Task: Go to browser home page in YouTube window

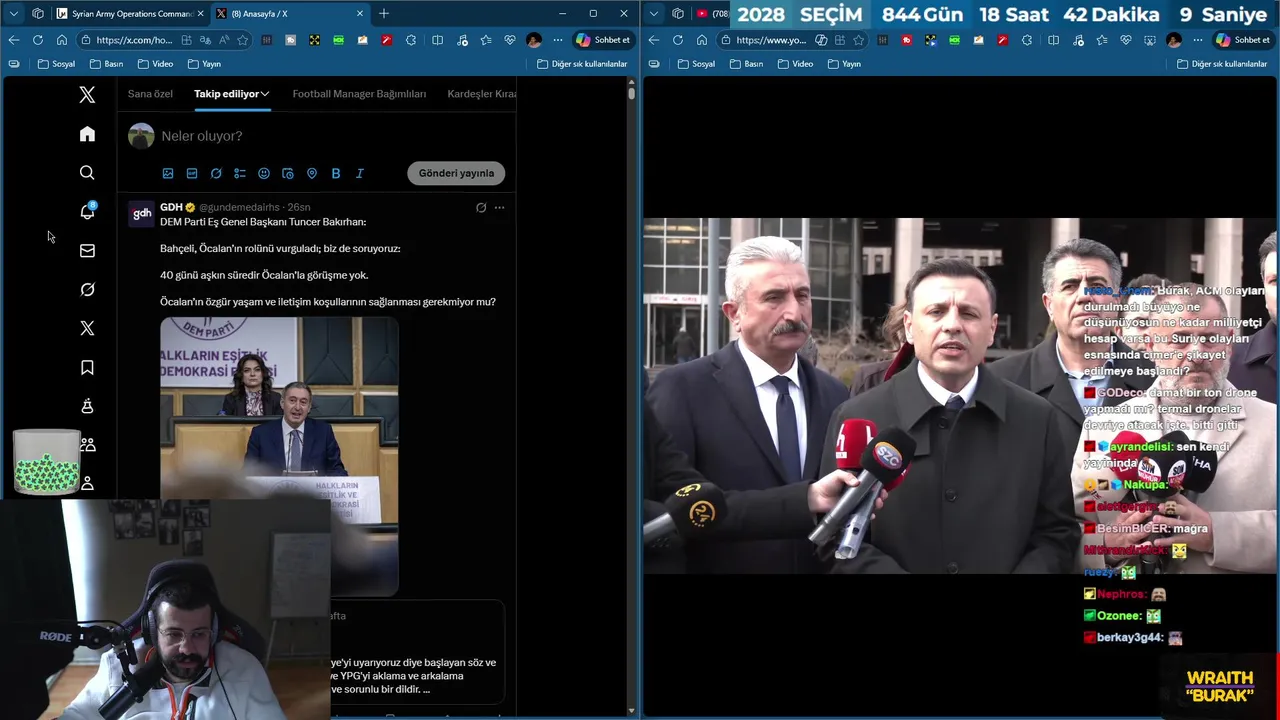Action: [x=702, y=40]
